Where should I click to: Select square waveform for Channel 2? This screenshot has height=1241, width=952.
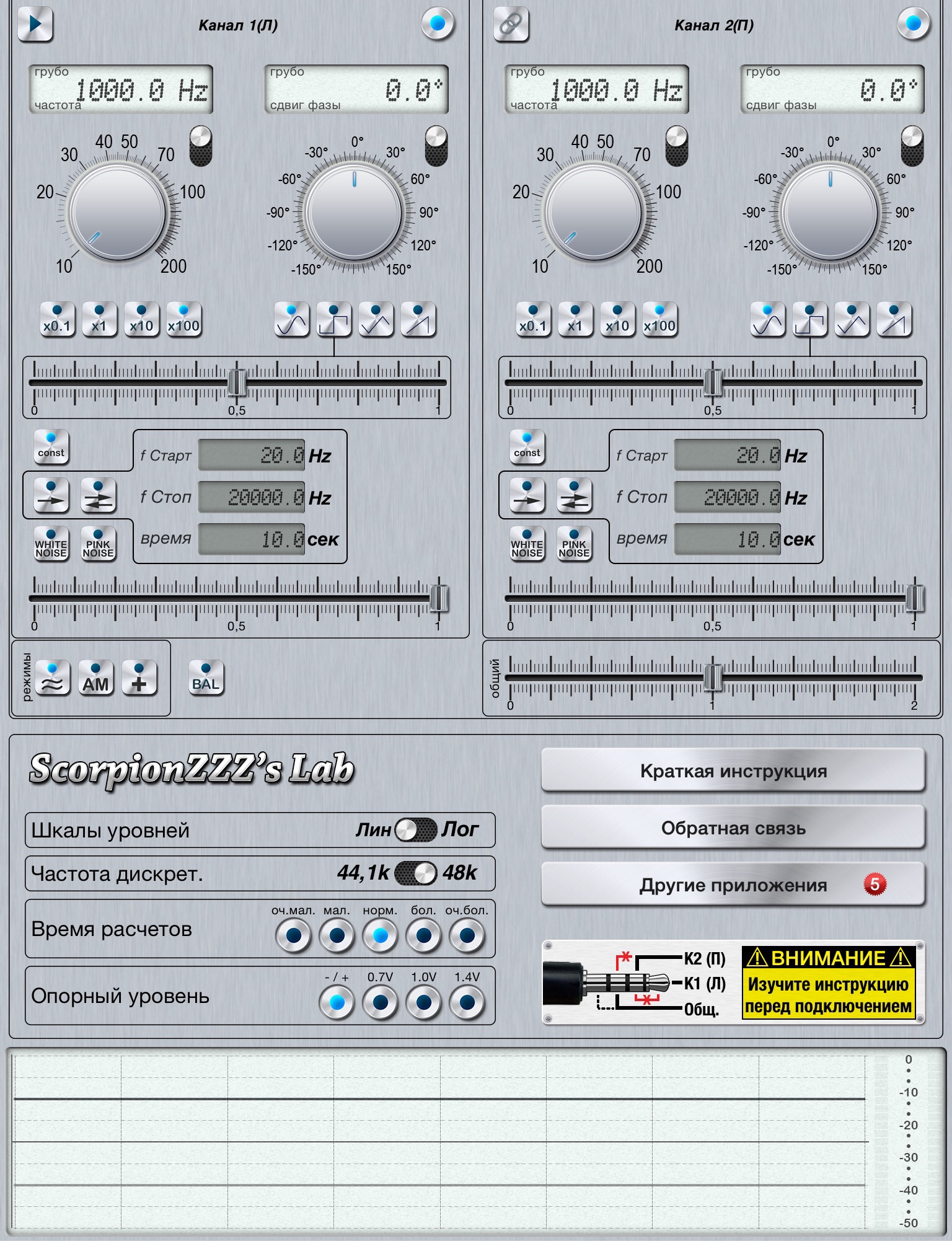click(x=810, y=320)
